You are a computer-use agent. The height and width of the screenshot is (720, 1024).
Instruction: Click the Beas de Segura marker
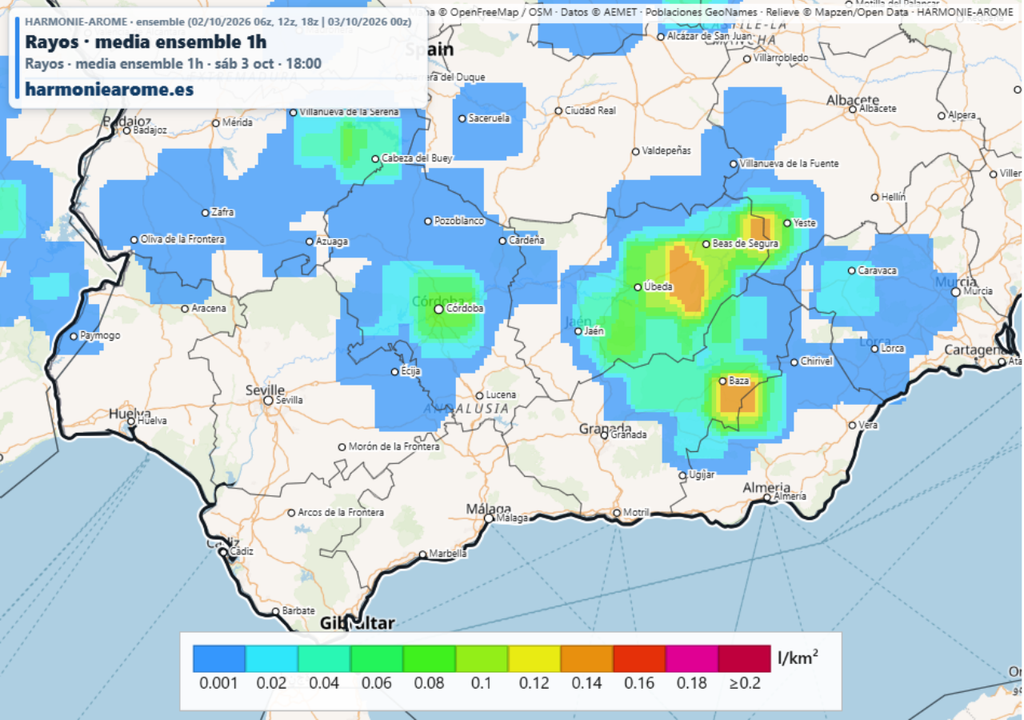click(x=706, y=244)
